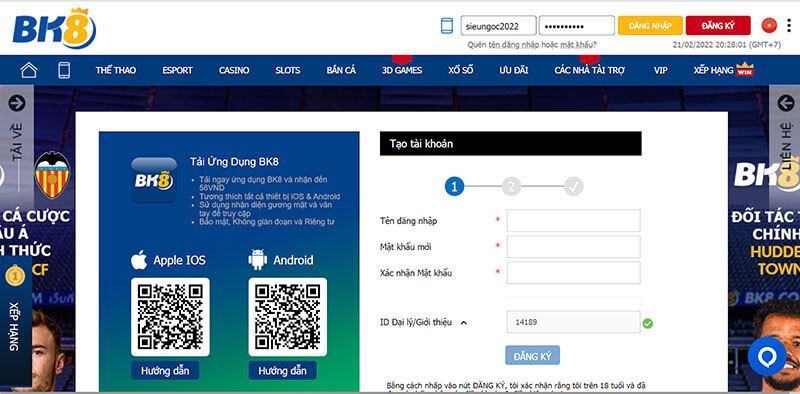Click the Apple iOS QR code

point(170,317)
